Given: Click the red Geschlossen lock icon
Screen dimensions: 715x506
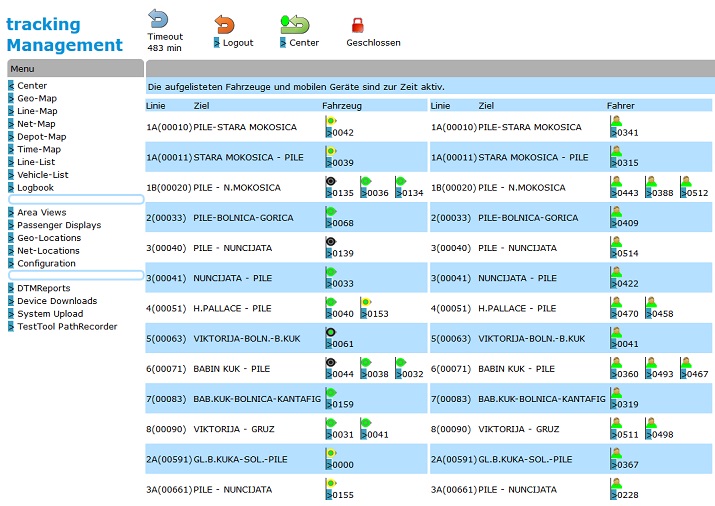Looking at the screenshot, I should pos(357,26).
